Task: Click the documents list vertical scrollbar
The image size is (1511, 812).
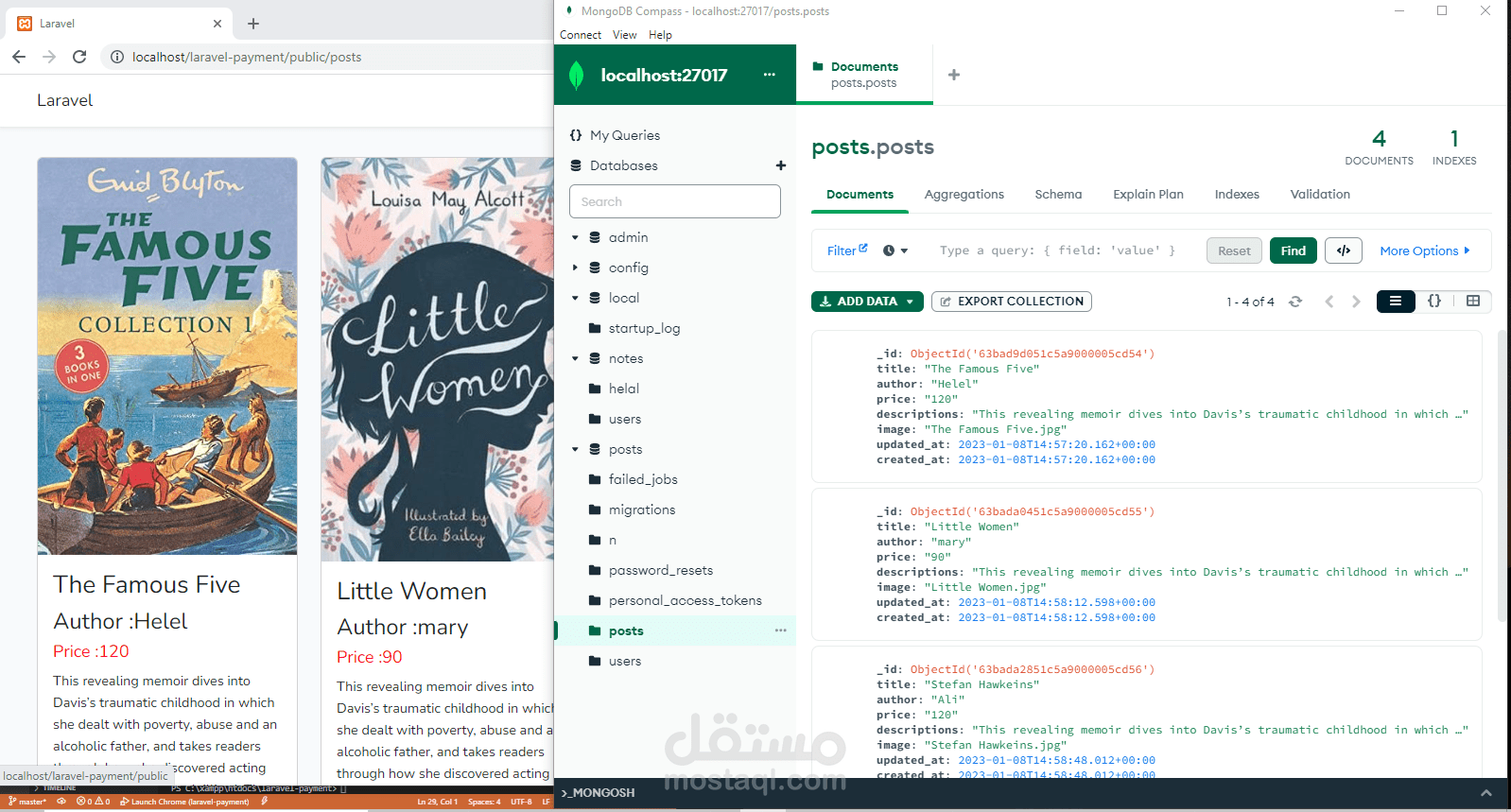Action: 1502,475
